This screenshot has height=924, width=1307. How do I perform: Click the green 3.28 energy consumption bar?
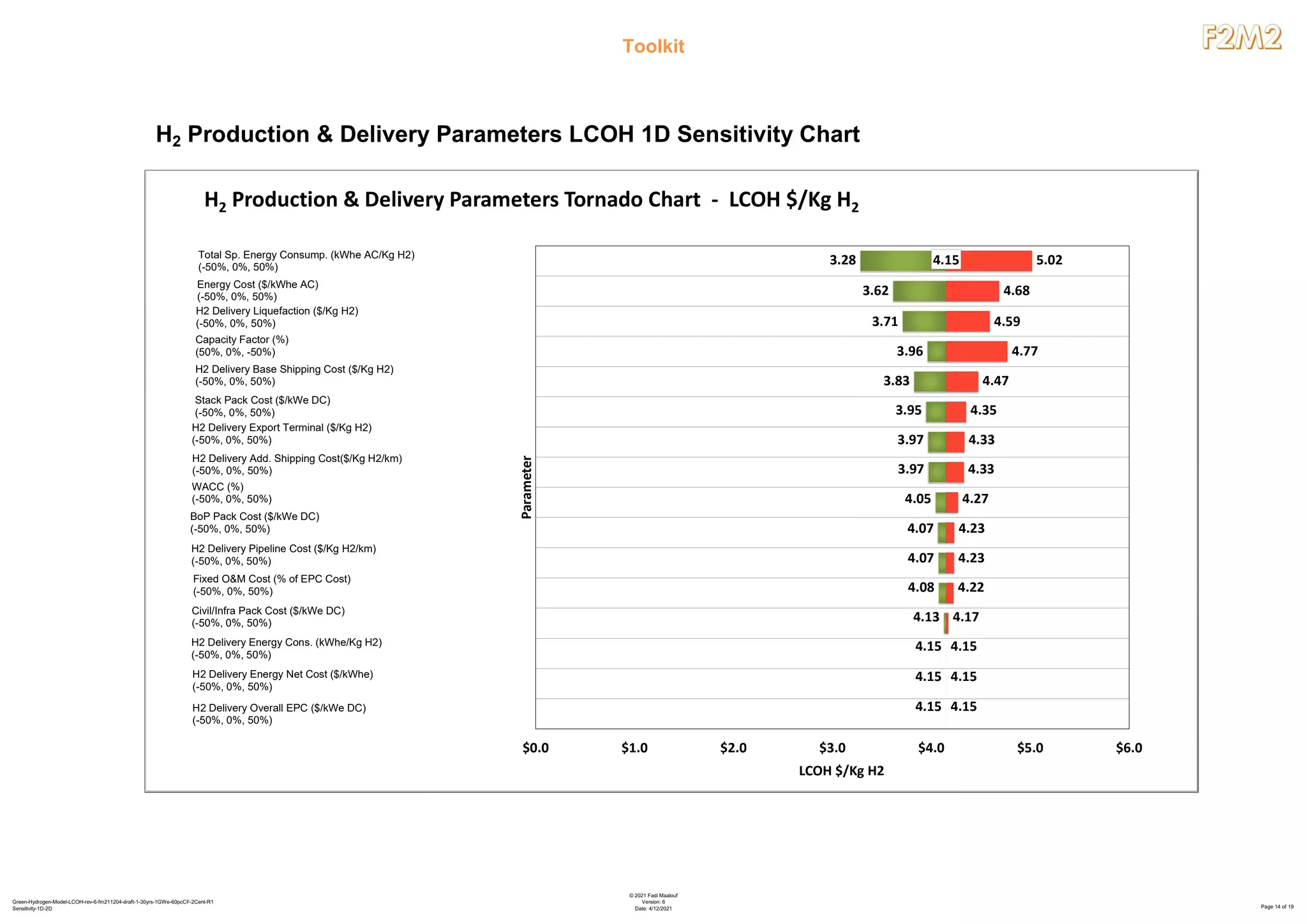[x=895, y=260]
